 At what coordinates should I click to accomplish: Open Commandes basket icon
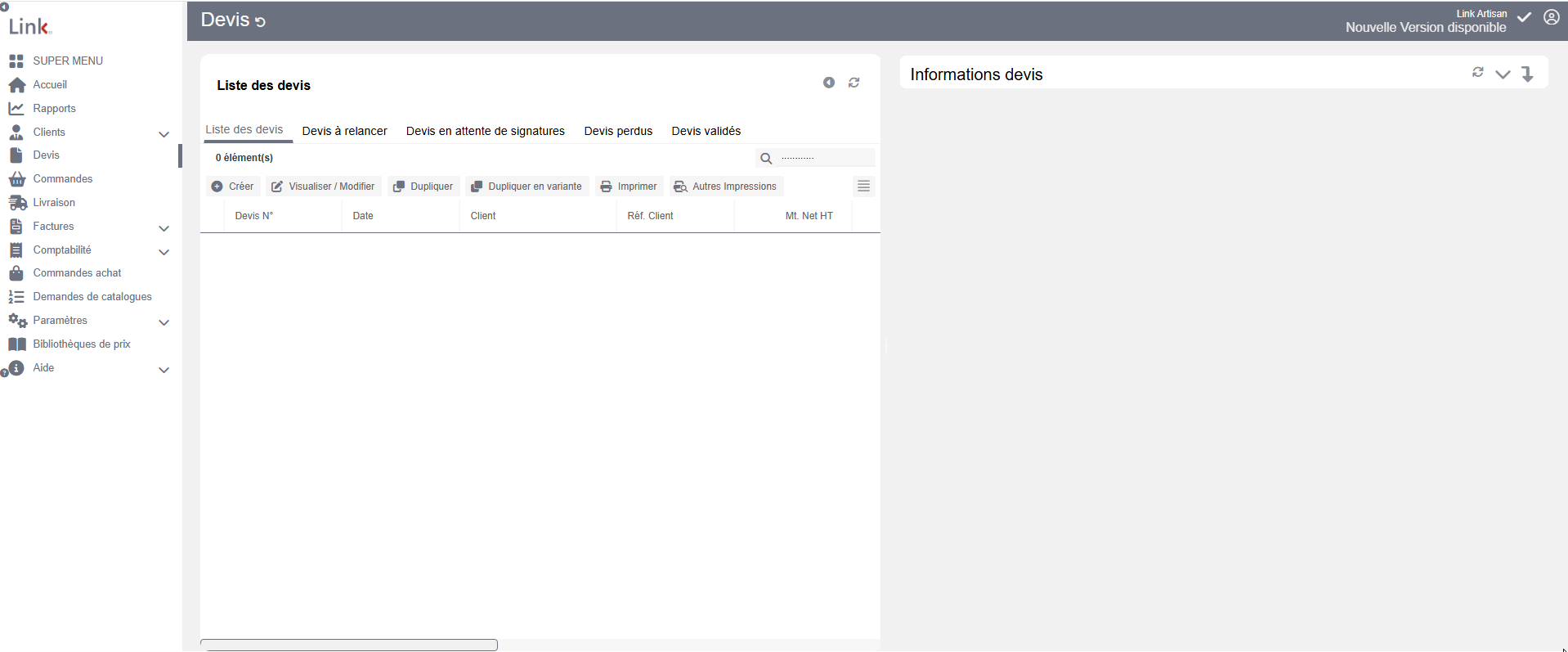tap(16, 179)
